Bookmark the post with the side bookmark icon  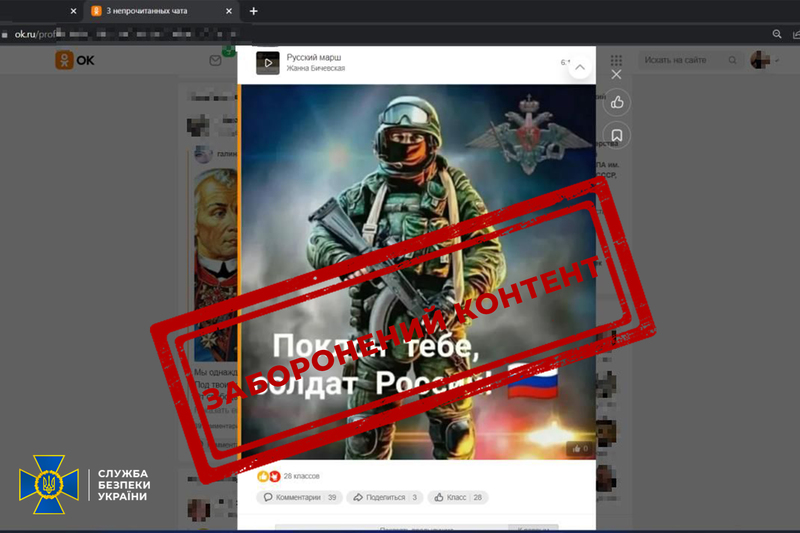click(x=617, y=135)
